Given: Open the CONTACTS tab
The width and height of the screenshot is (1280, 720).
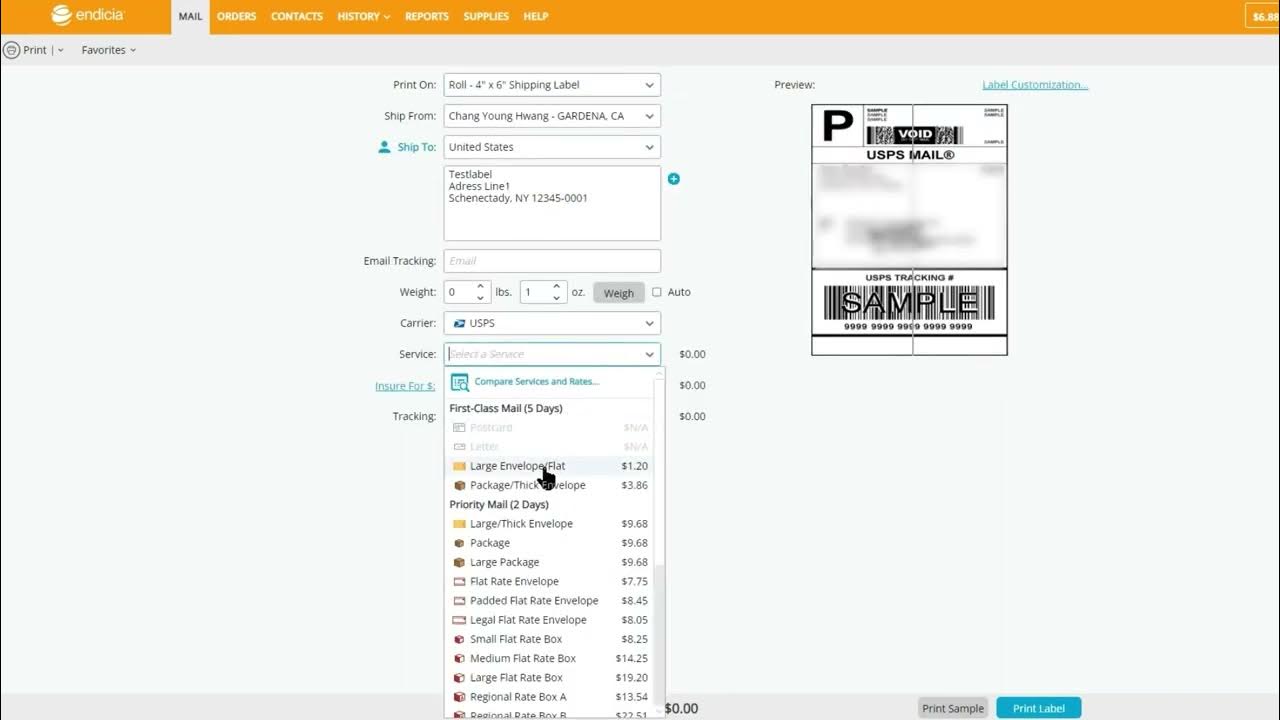Looking at the screenshot, I should pyautogui.click(x=297, y=16).
